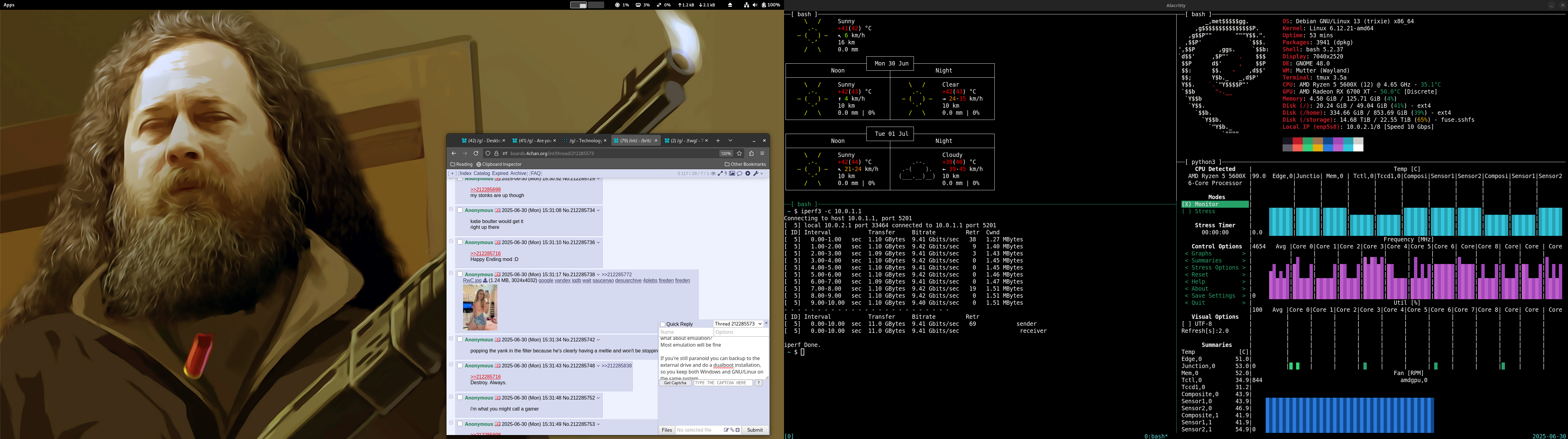Switch to the '(42) /g/ - Deskto' tab
The image size is (1568, 439).
pos(483,140)
